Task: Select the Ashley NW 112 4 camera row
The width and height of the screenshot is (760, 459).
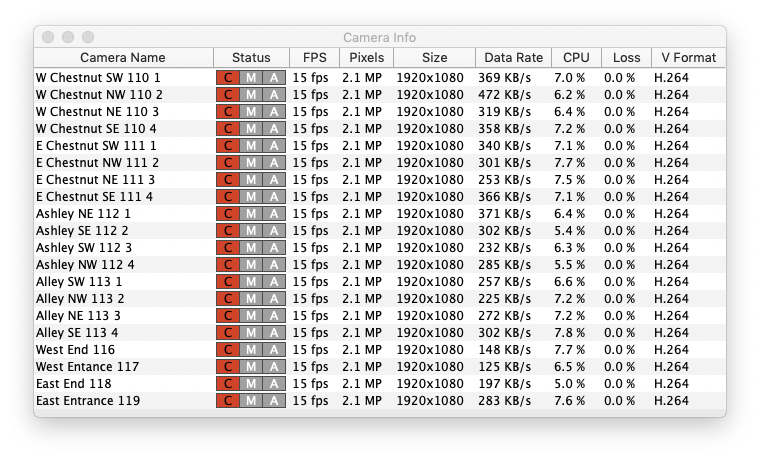Action: (85, 265)
